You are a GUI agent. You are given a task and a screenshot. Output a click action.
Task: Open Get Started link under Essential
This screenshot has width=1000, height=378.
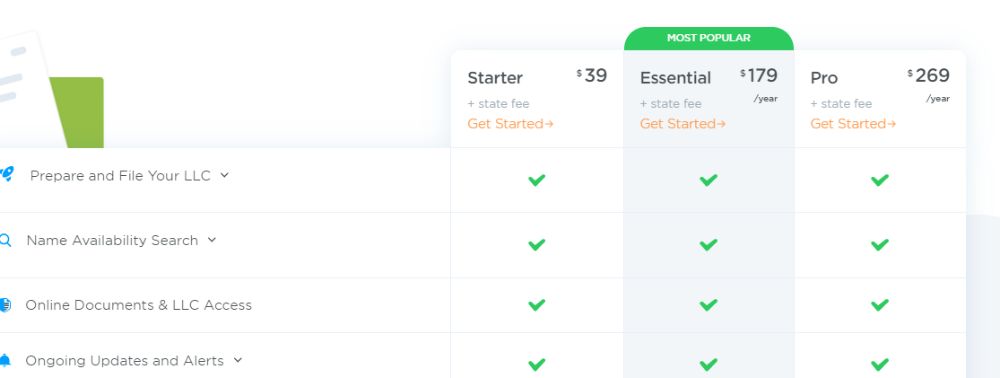[x=682, y=124]
